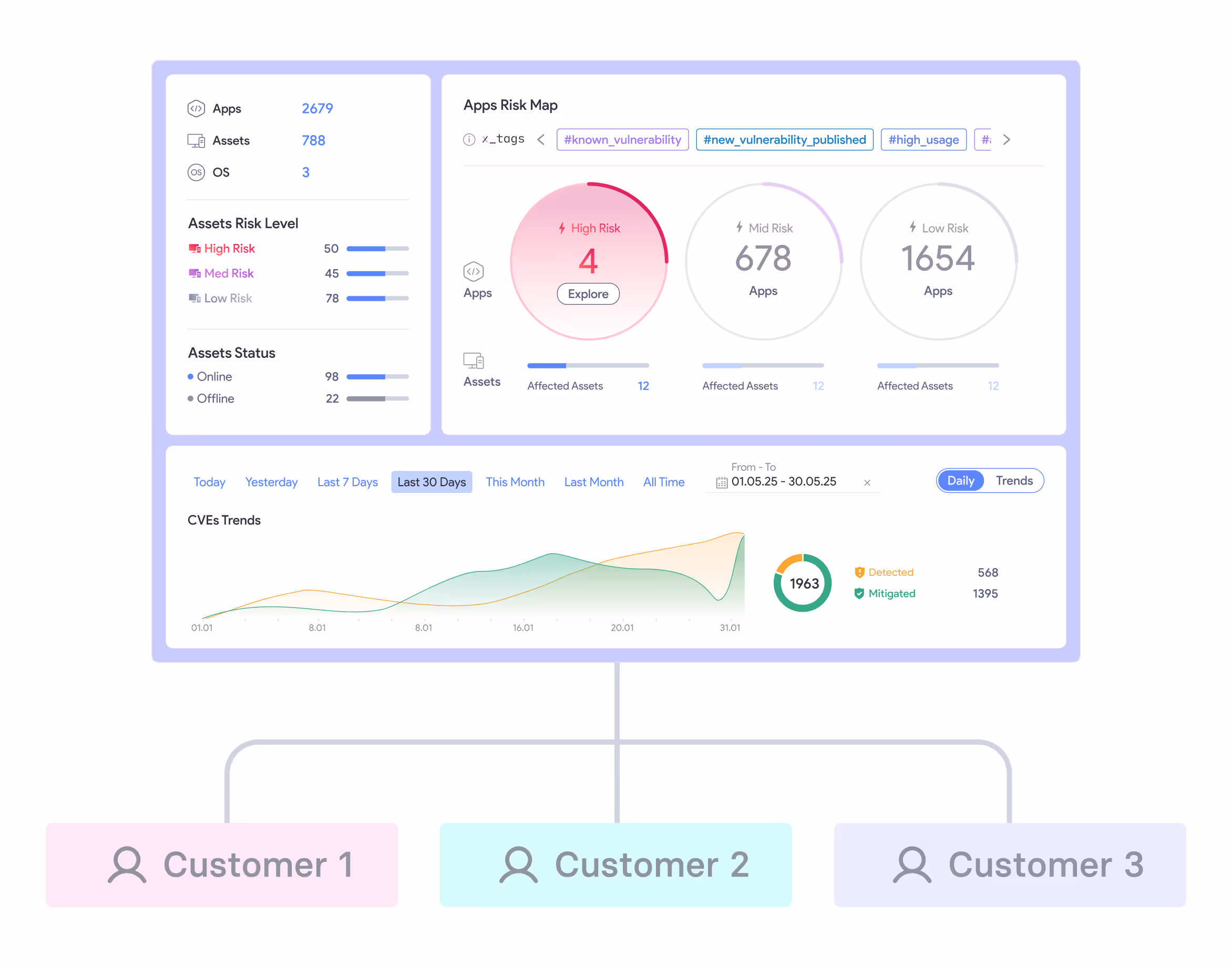Click the High Risk assets progress bar
1232x967 pixels.
pyautogui.click(x=377, y=249)
